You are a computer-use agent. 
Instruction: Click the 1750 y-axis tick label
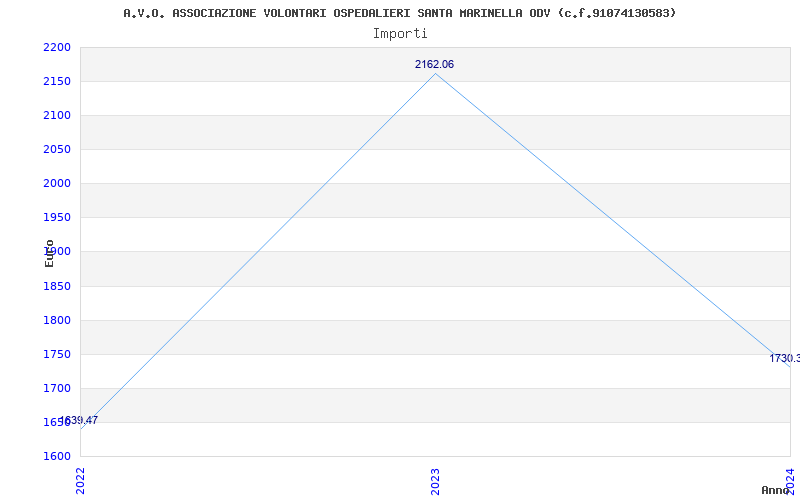[x=57, y=355]
